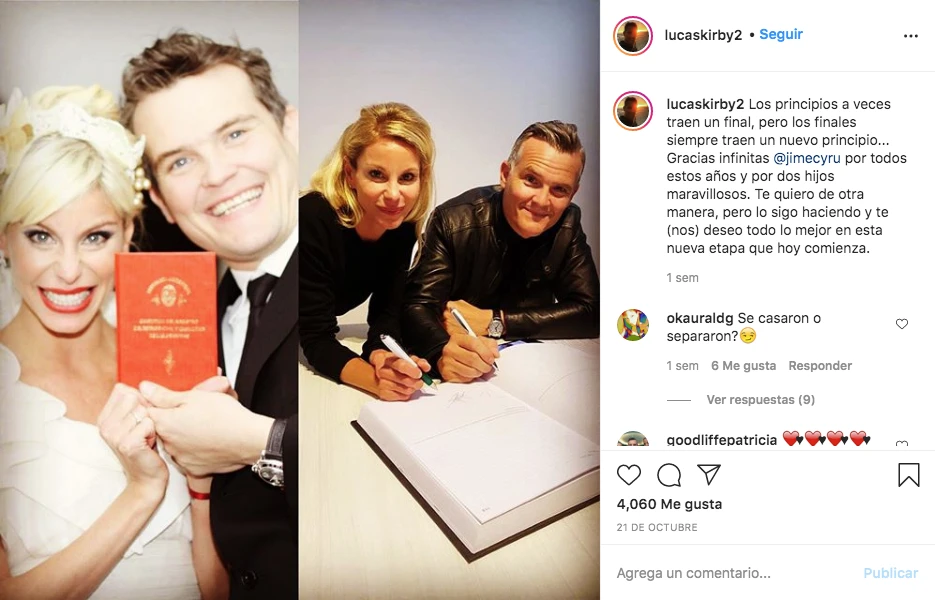The width and height of the screenshot is (935, 600).
Task: Reply to okauraldg via Responder
Action: (x=820, y=366)
